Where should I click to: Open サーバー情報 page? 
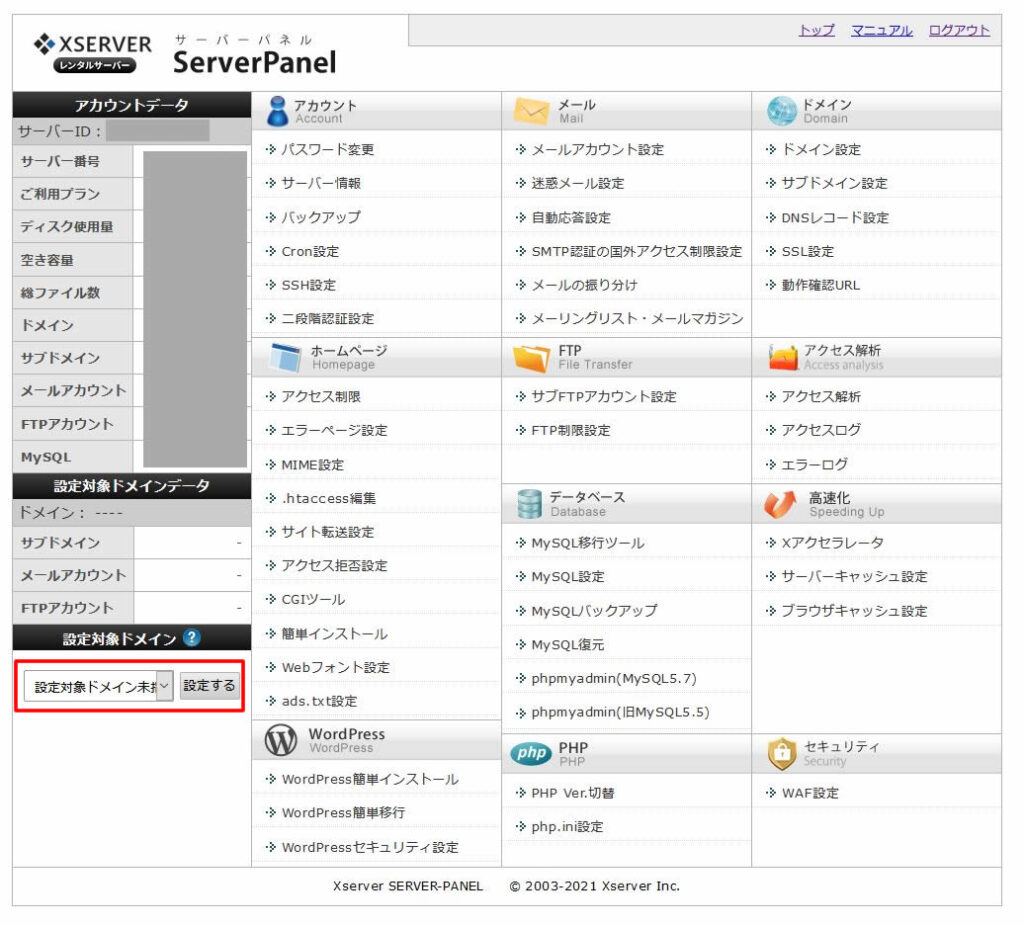coord(321,184)
